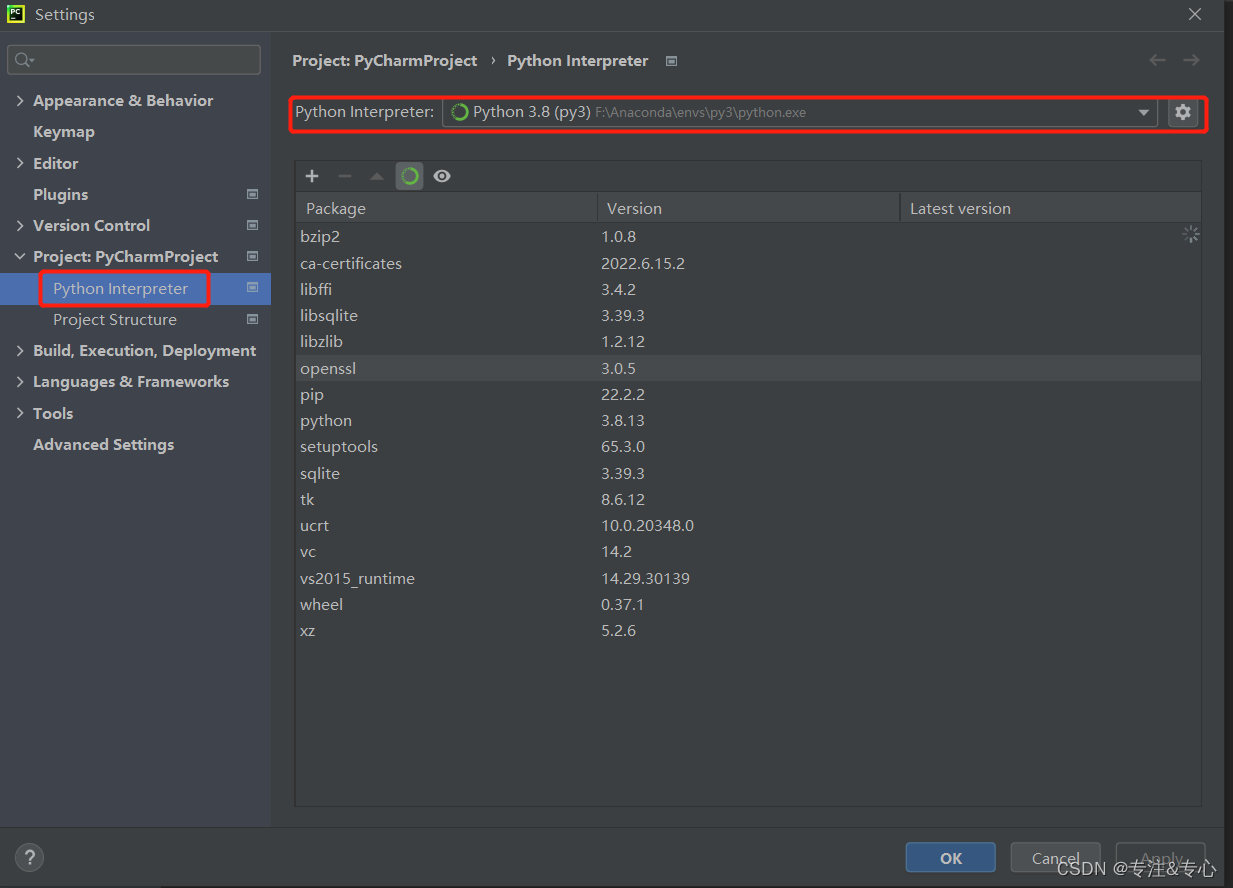Viewport: 1233px width, 888px height.
Task: Click the project-level icon beside Version Control
Action: pos(252,226)
